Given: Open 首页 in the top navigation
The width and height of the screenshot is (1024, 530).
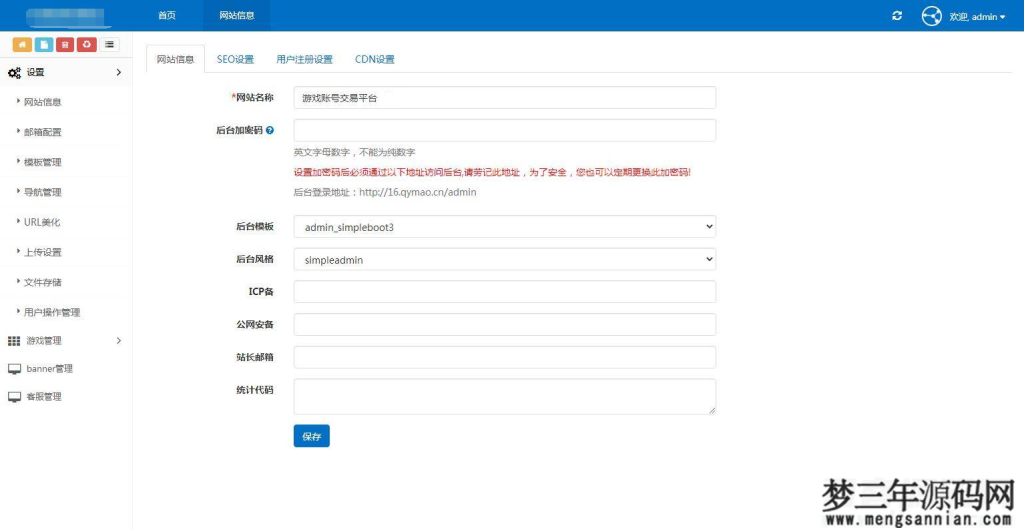Looking at the screenshot, I should [167, 16].
